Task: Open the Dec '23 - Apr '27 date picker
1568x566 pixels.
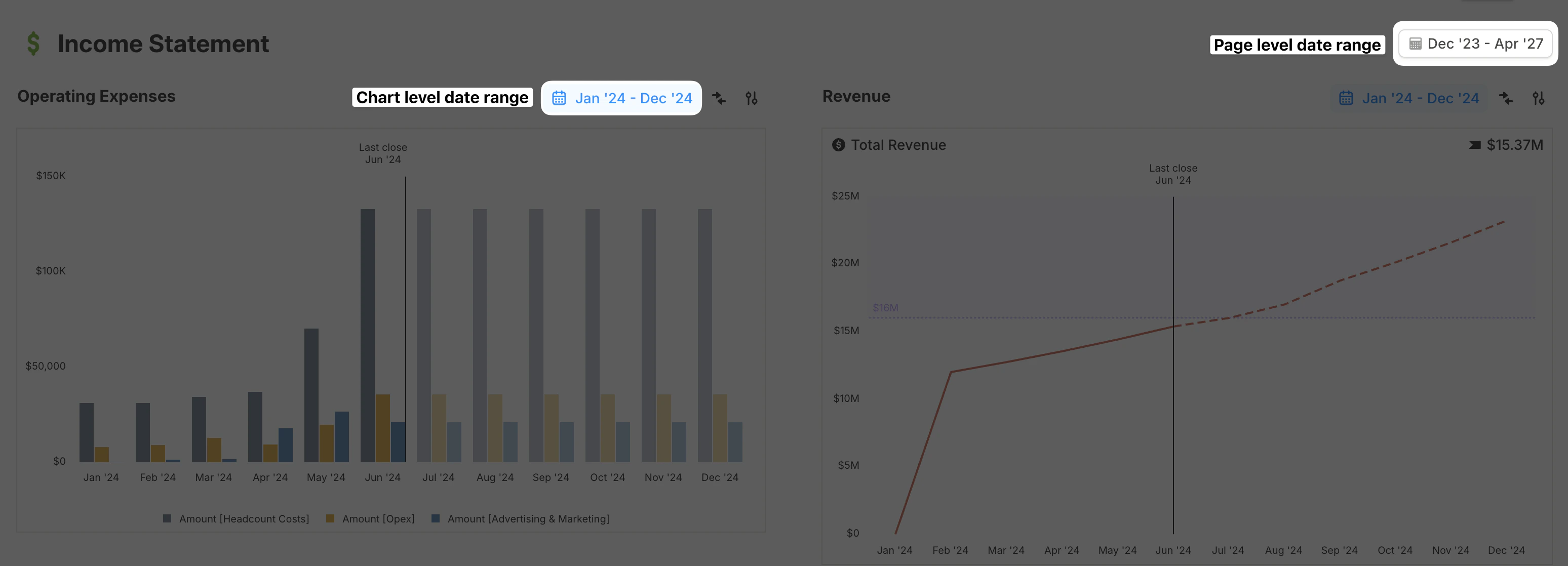Action: [1484, 44]
